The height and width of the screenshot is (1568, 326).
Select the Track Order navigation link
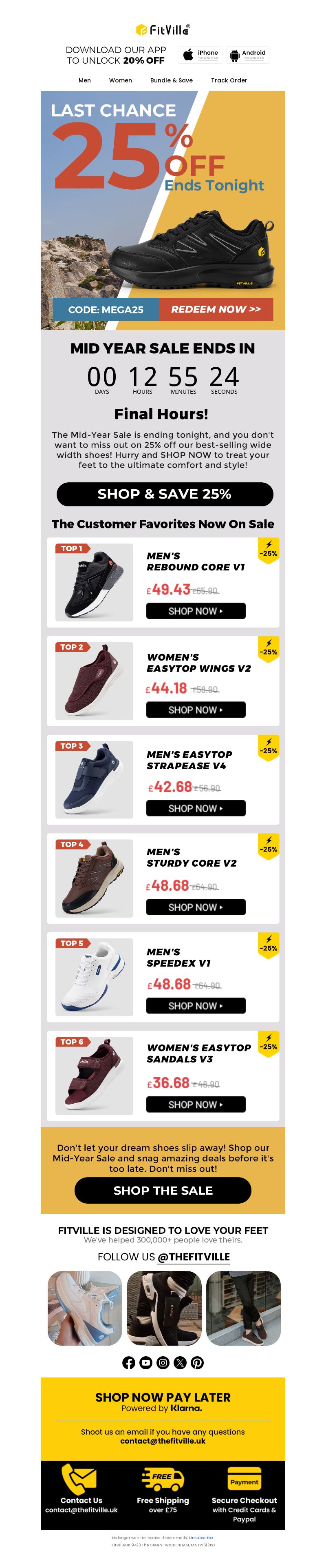pyautogui.click(x=229, y=80)
